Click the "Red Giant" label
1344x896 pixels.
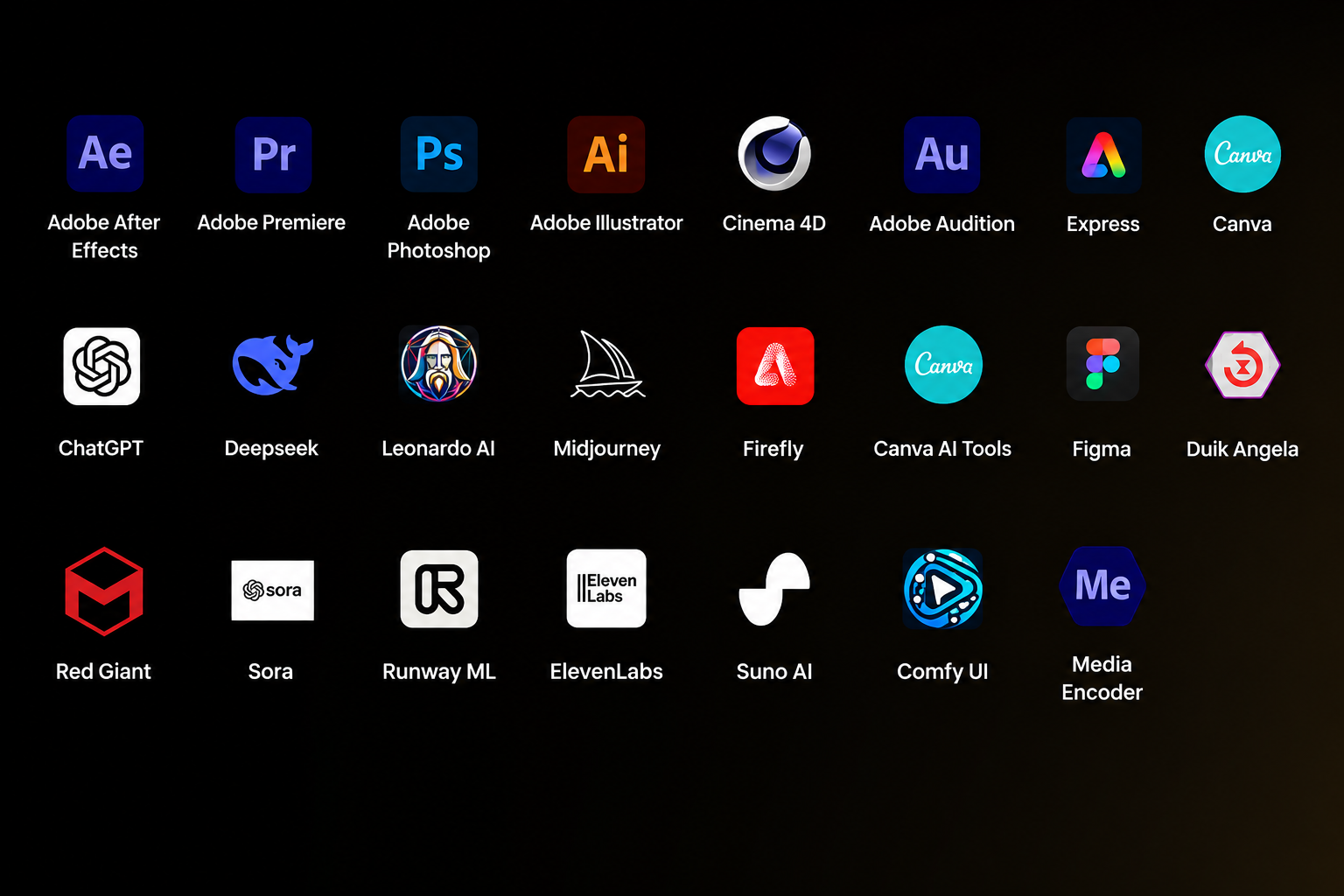[x=103, y=671]
